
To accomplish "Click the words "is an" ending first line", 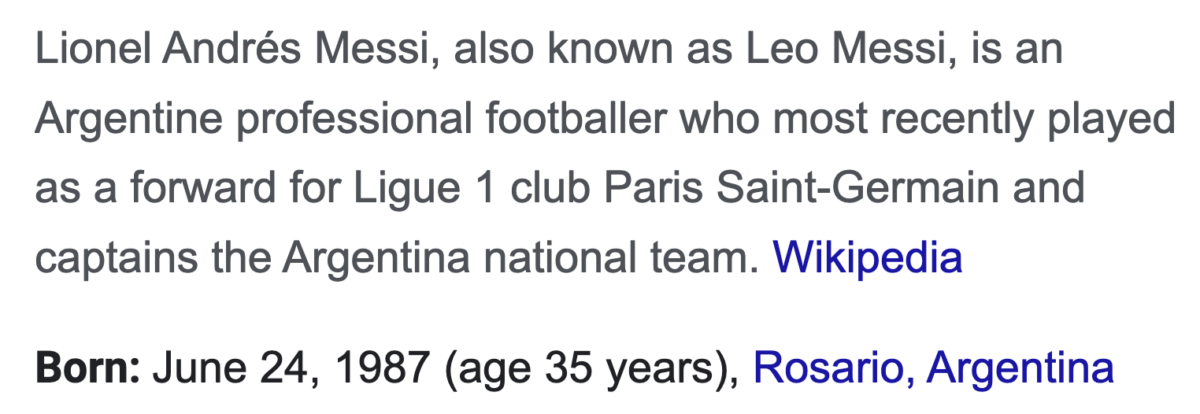I will pos(1011,49).
